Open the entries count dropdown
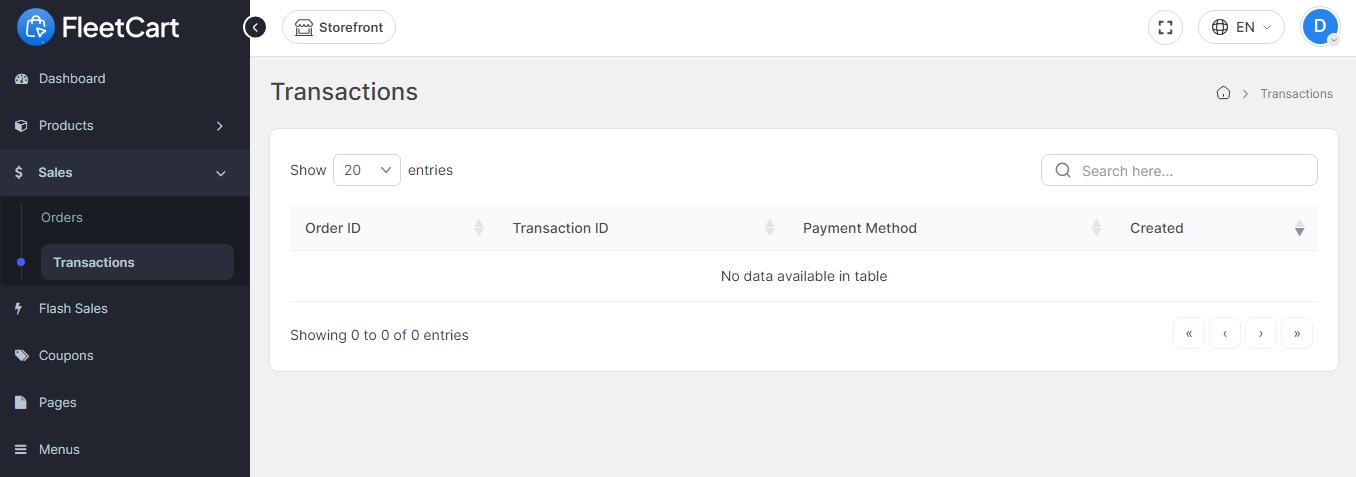1356x477 pixels. 367,170
